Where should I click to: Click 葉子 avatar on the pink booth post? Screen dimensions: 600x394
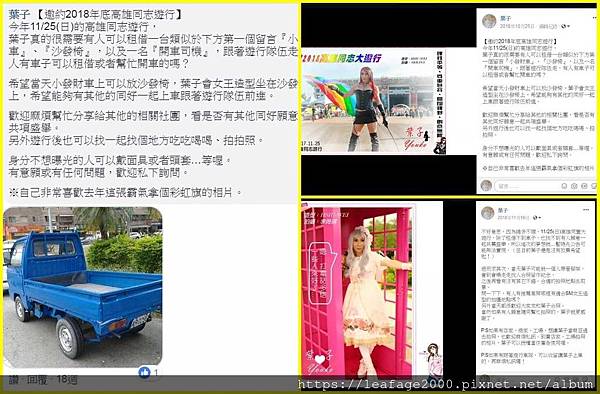tap(488, 213)
